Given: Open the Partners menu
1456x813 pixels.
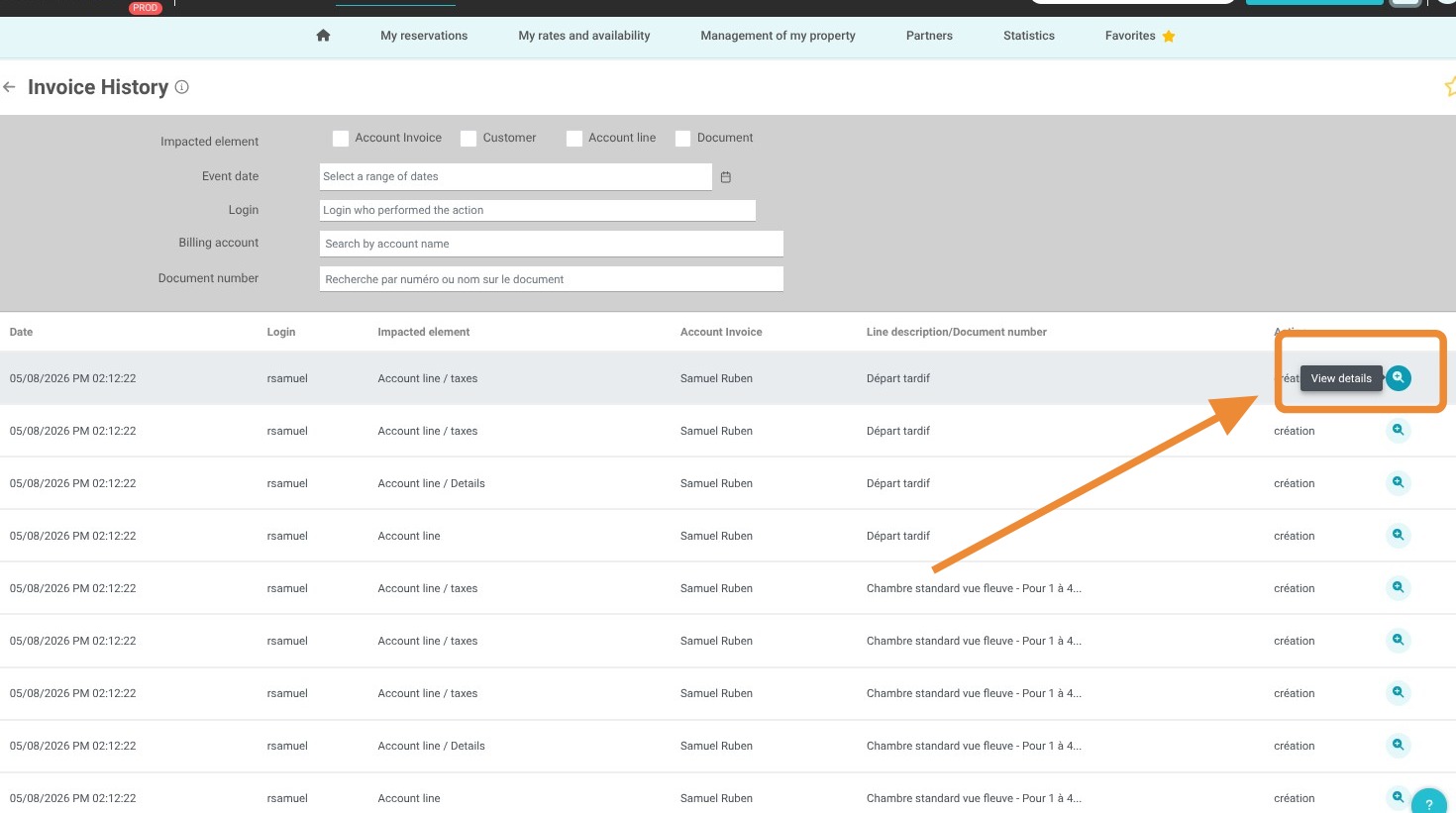Looking at the screenshot, I should click(x=929, y=36).
